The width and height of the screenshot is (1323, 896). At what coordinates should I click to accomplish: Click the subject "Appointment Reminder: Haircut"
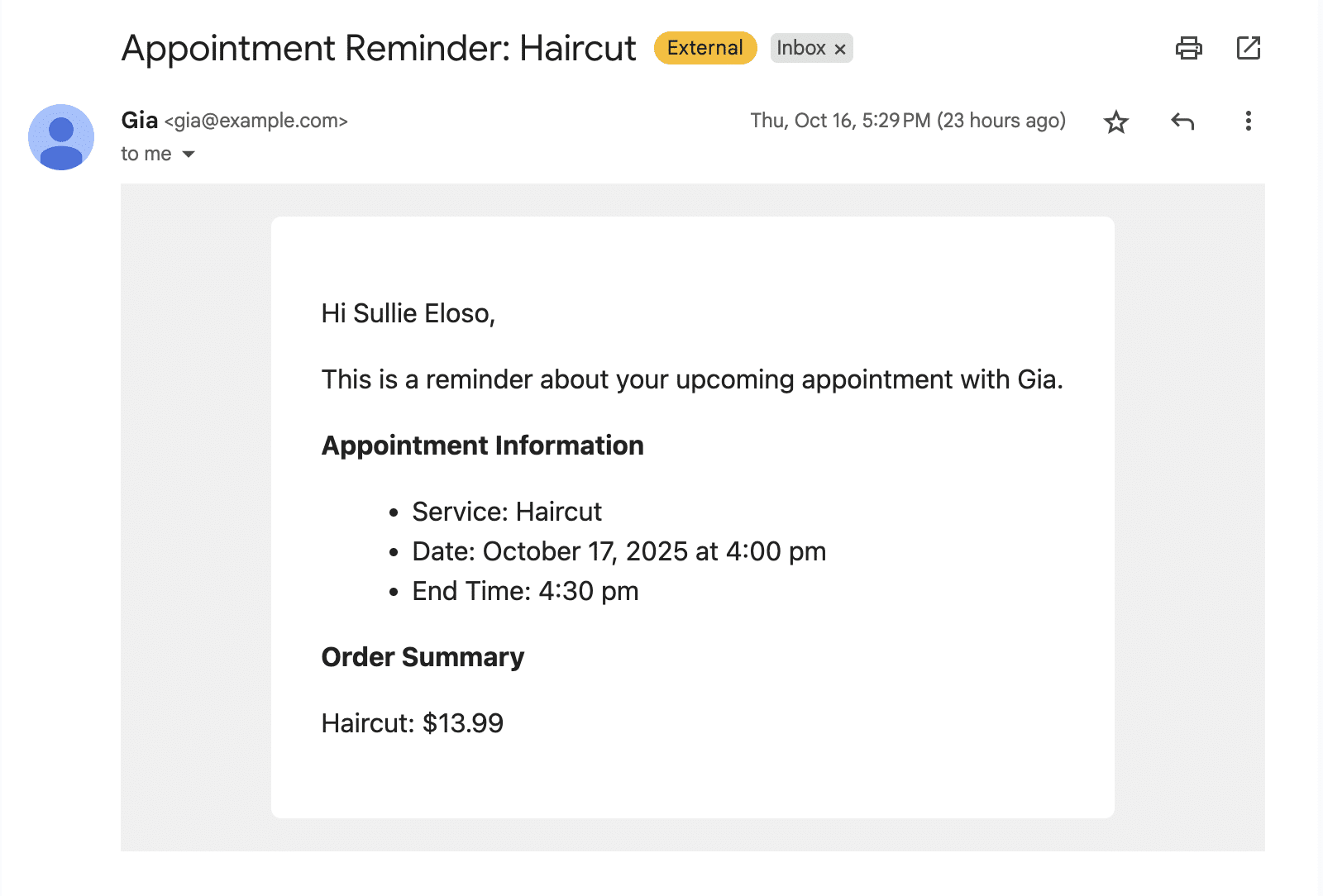pos(379,48)
